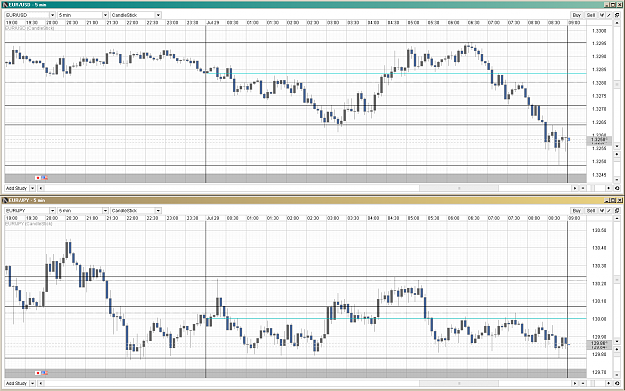Click the EUR/USD window title bar app icon
This screenshot has width=625, height=391.
point(5,4)
